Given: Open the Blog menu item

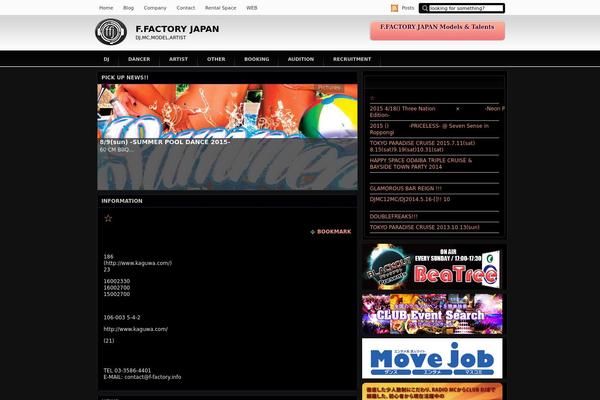Looking at the screenshot, I should (x=129, y=8).
